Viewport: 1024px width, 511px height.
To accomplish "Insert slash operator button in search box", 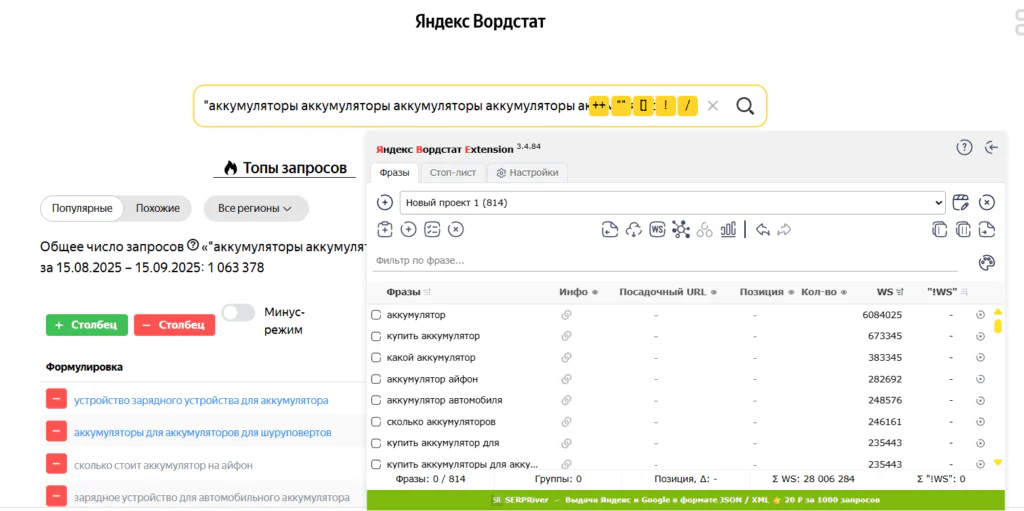I will click(688, 106).
